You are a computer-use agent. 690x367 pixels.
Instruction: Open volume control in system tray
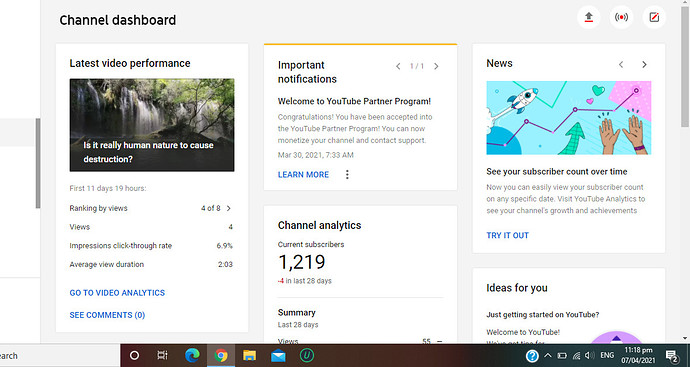590,356
